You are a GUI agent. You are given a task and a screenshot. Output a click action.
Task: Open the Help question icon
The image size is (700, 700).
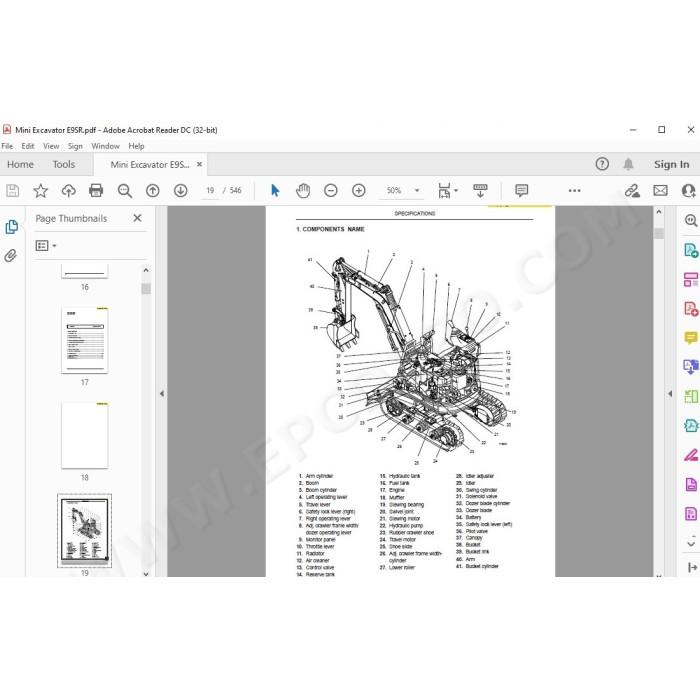click(x=602, y=164)
